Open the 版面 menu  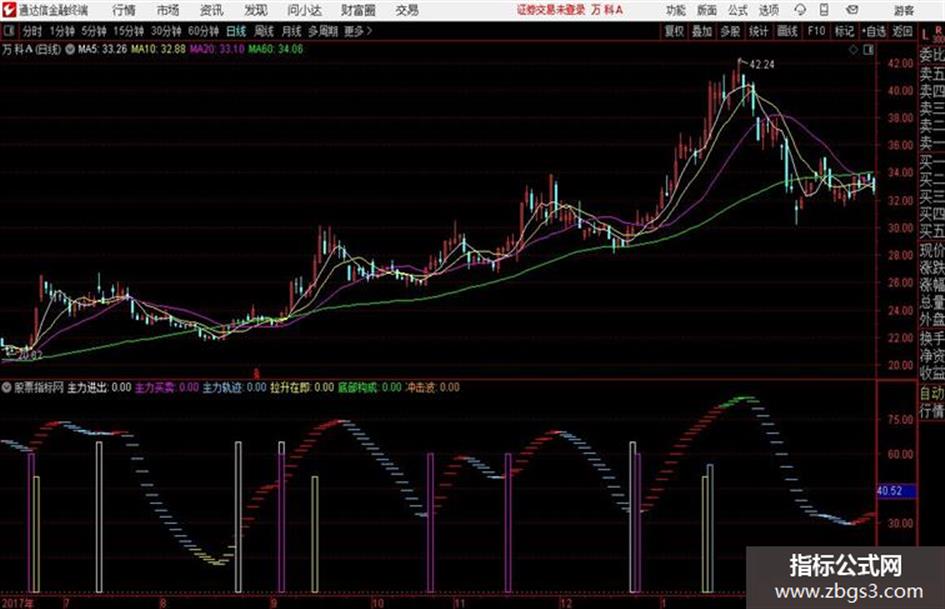[706, 10]
